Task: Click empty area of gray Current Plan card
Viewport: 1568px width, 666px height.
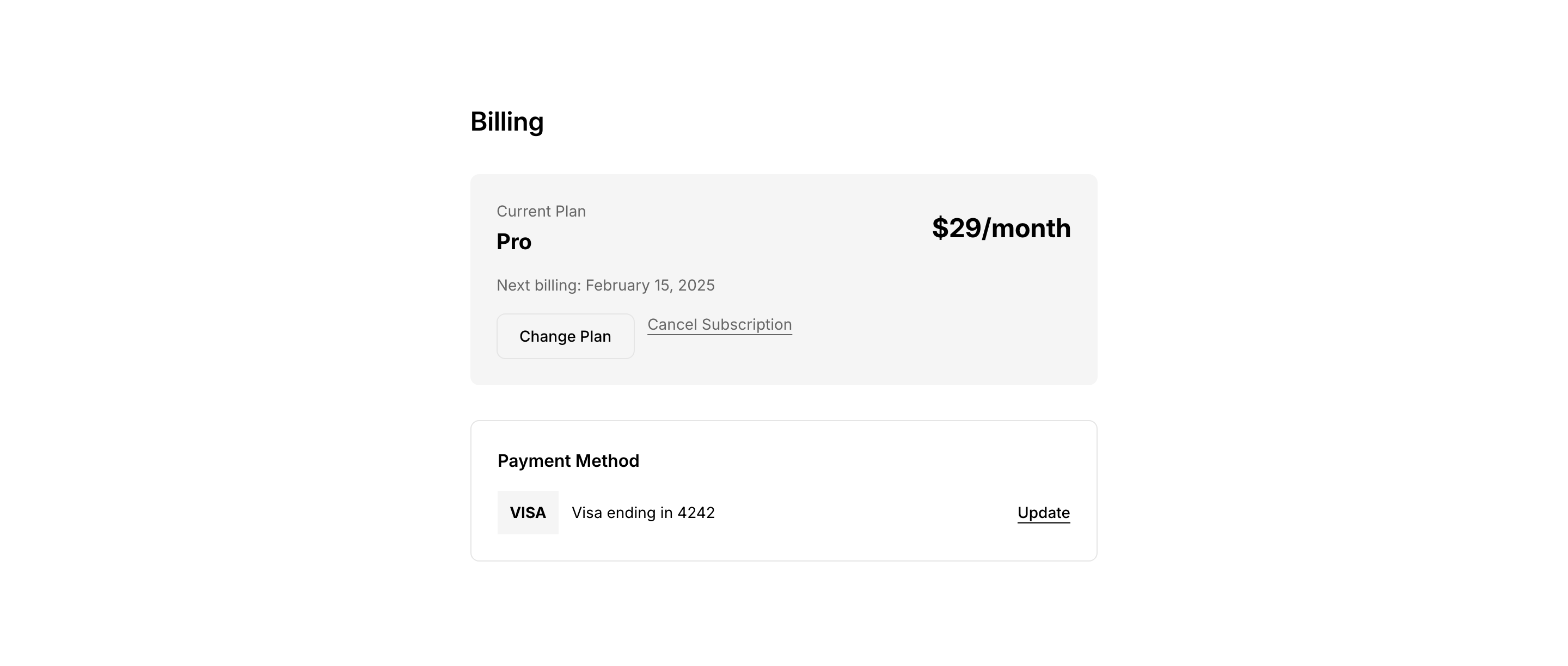Action: [x=913, y=329]
